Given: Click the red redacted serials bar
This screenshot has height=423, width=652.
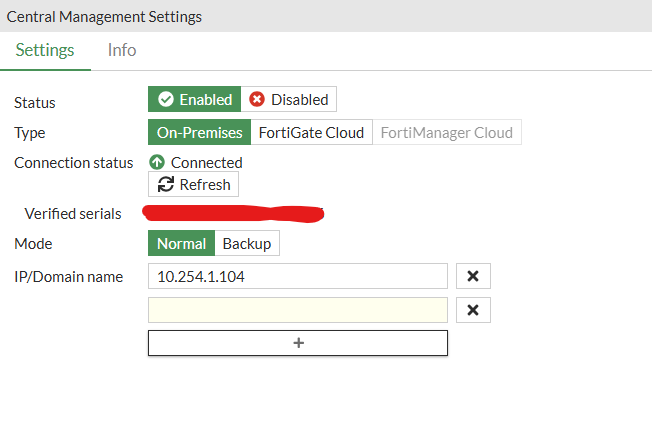Looking at the screenshot, I should pos(233,213).
